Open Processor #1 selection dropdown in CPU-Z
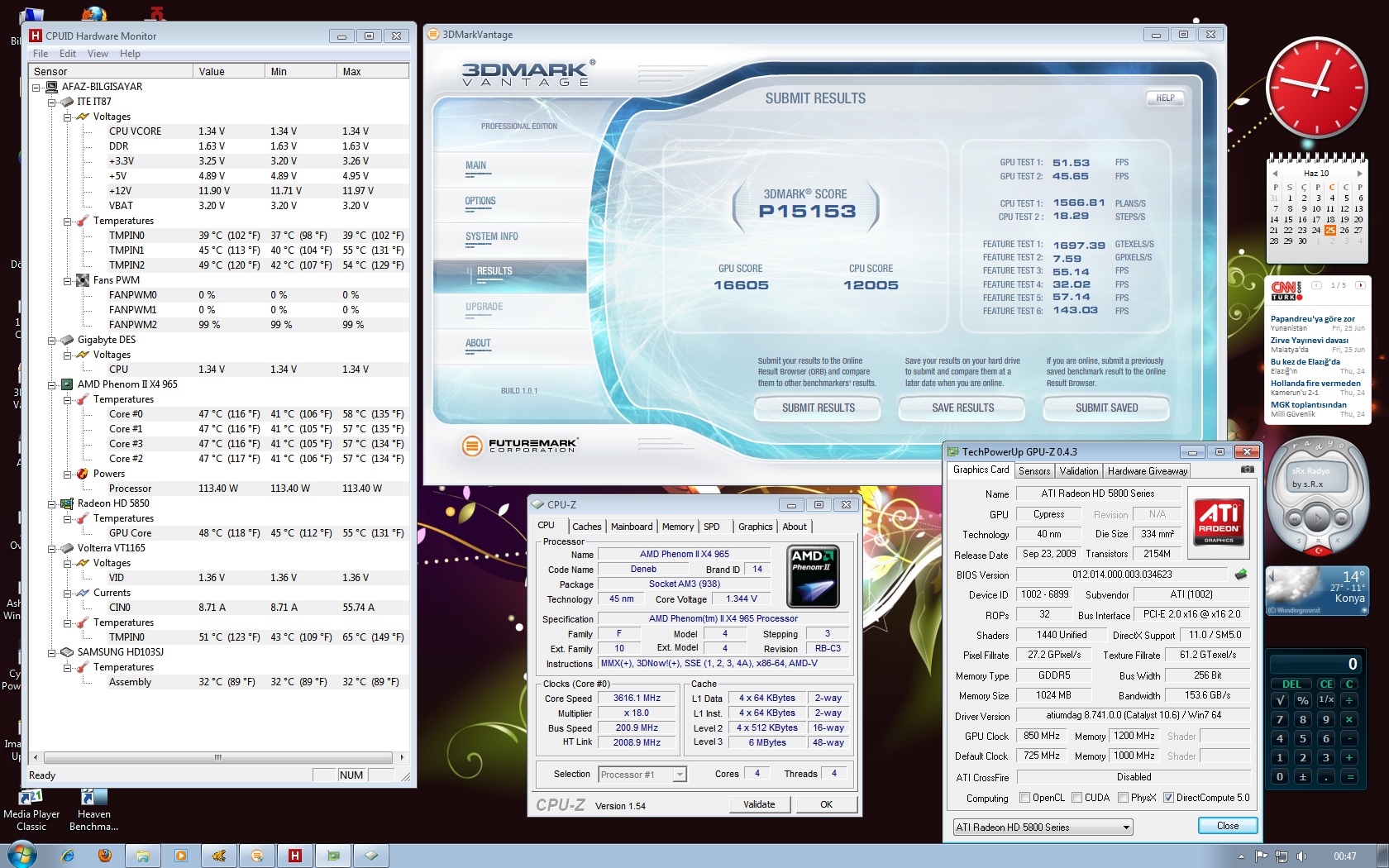This screenshot has width=1389, height=868. point(642,775)
